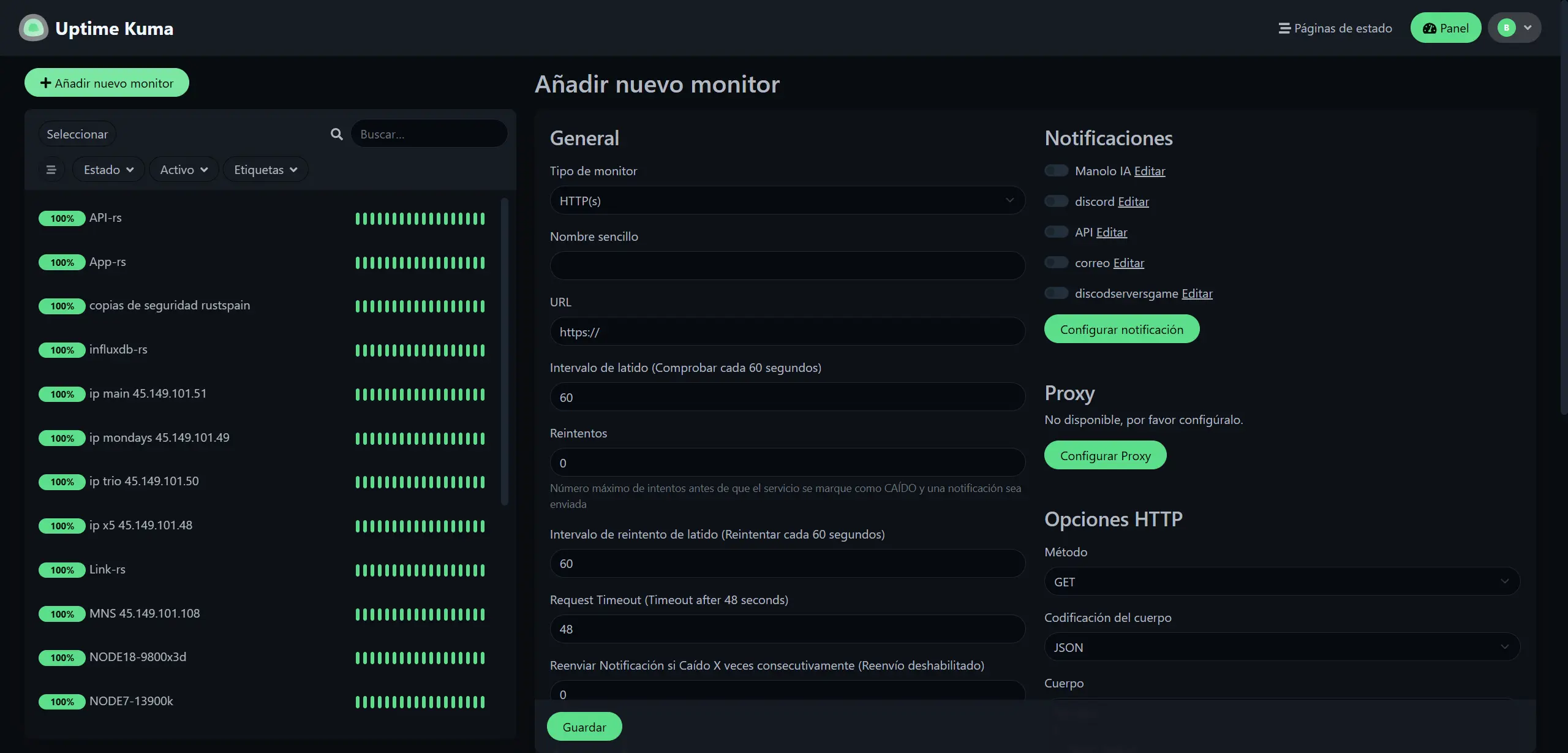Focus the URL https:// field
The width and height of the screenshot is (1568, 753).
point(788,331)
